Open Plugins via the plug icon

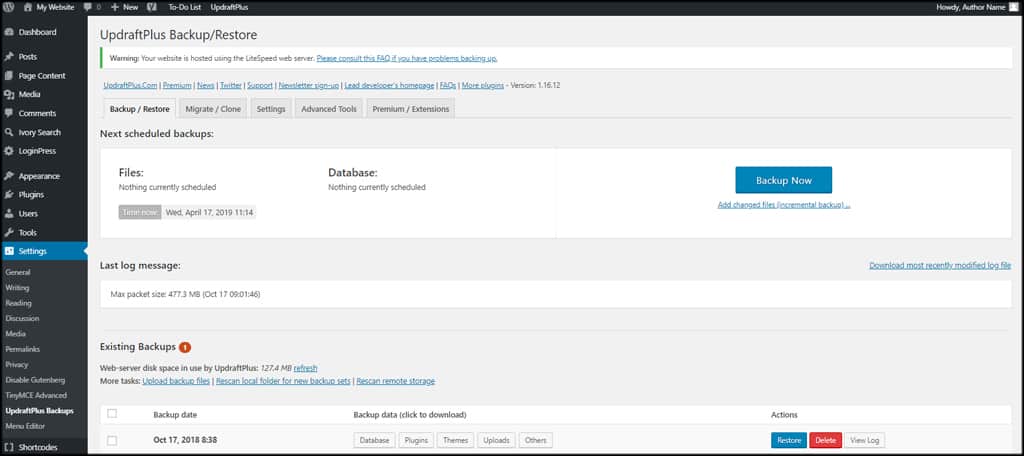[x=9, y=195]
